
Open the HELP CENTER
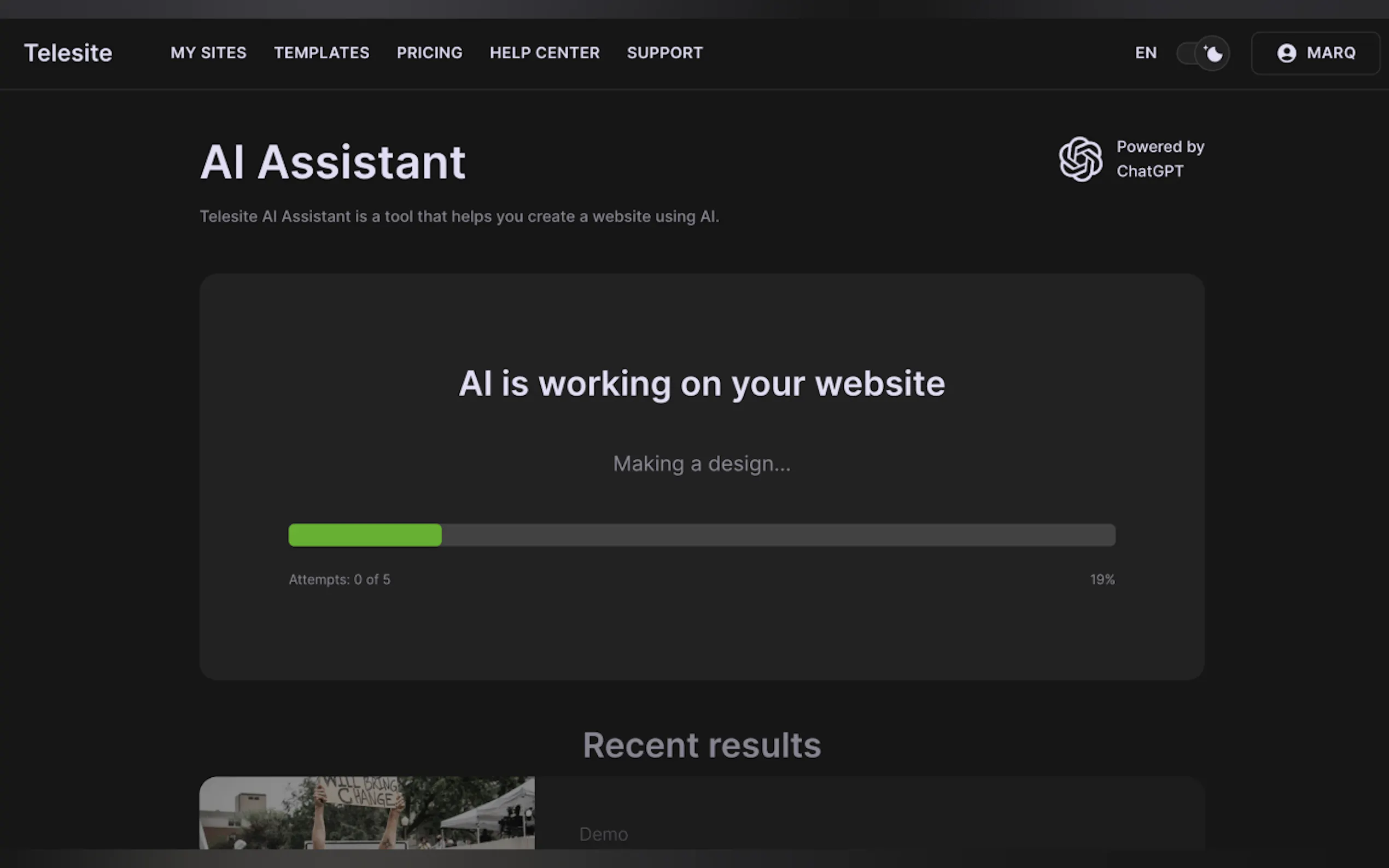pos(544,53)
